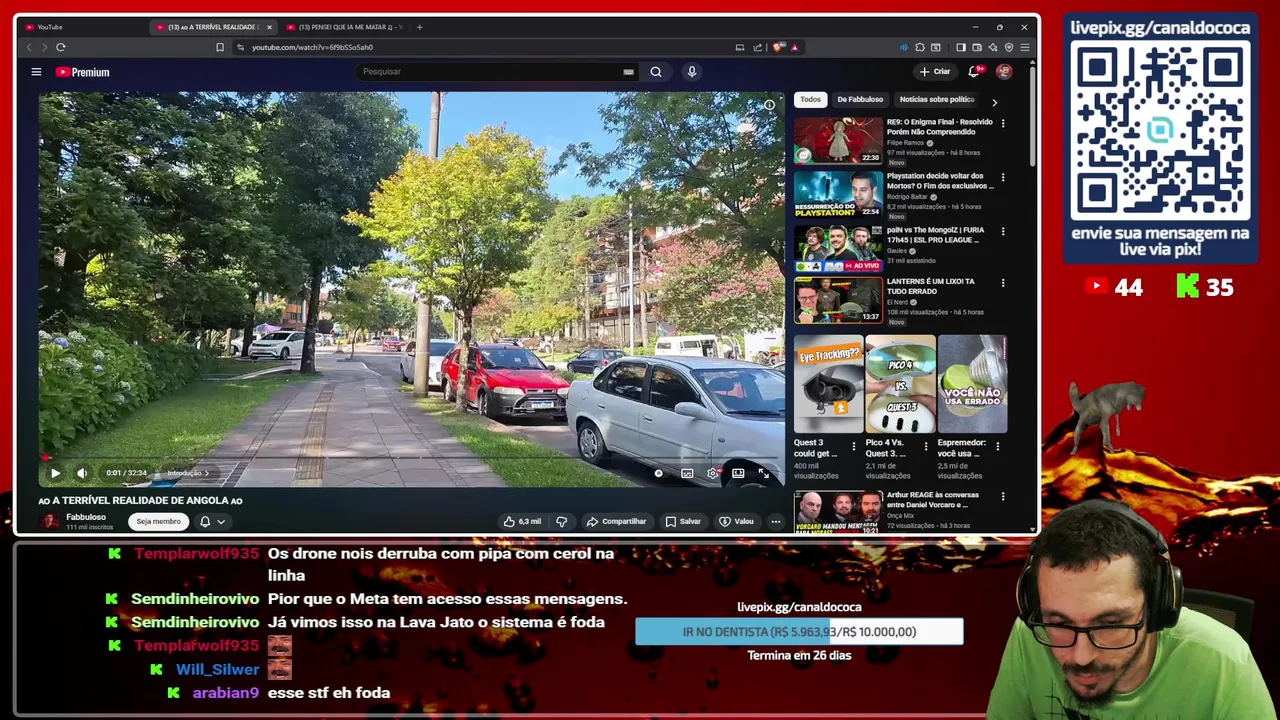Enter fullscreen with the fullscreen icon
1280x720 pixels.
(x=764, y=473)
